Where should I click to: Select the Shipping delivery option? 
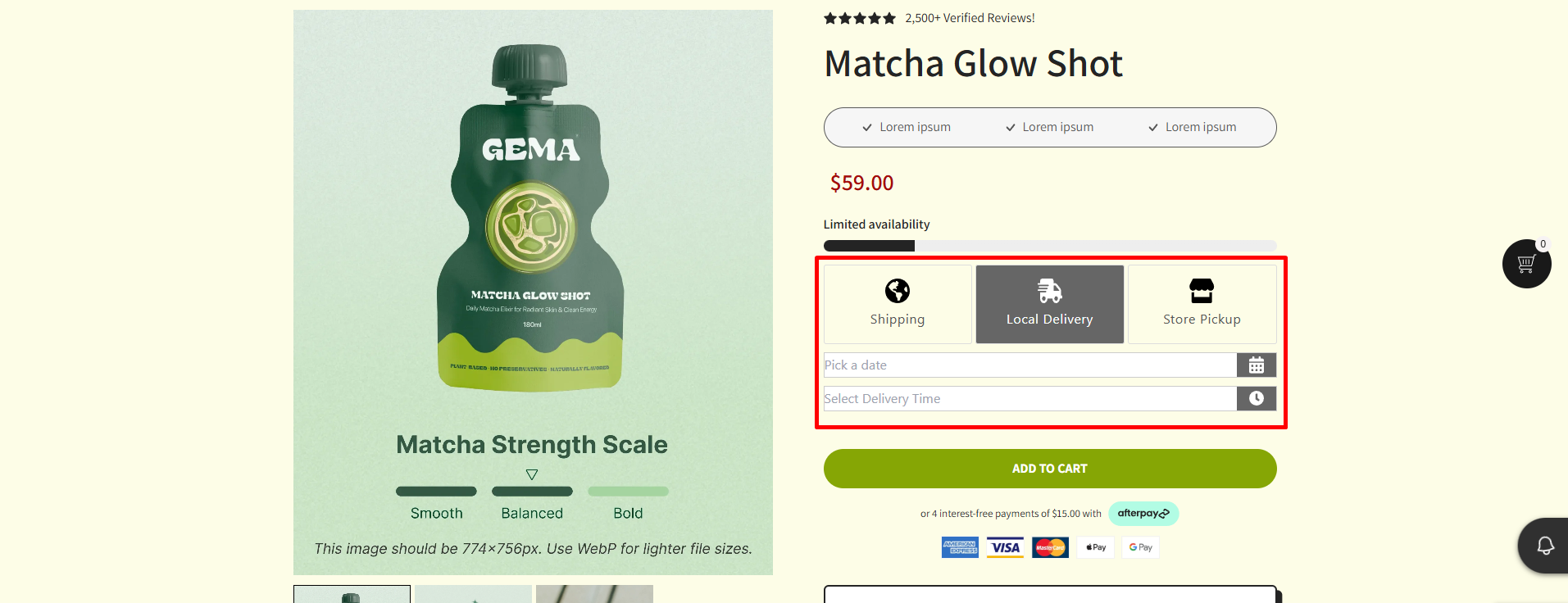898,320
